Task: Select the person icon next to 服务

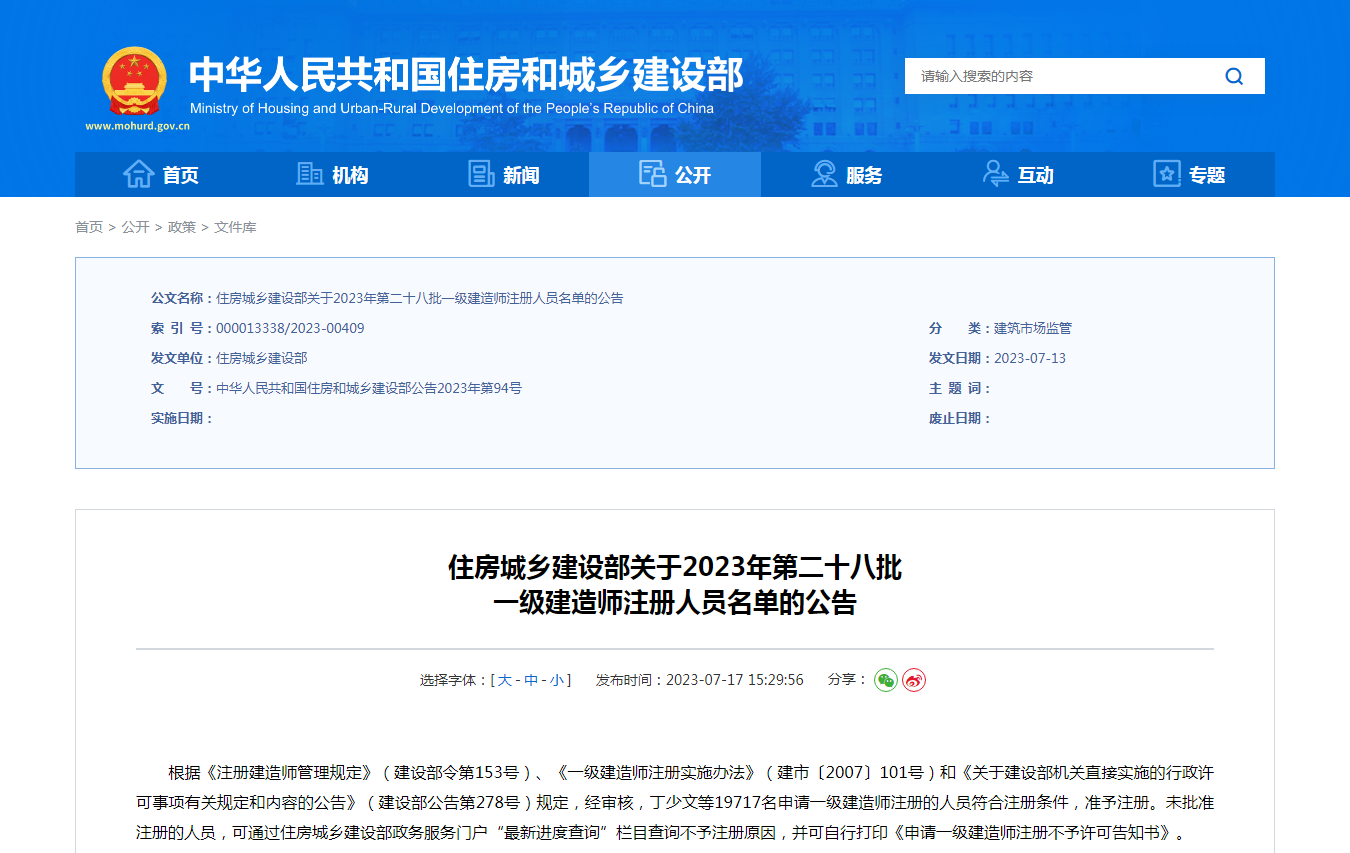Action: point(824,174)
